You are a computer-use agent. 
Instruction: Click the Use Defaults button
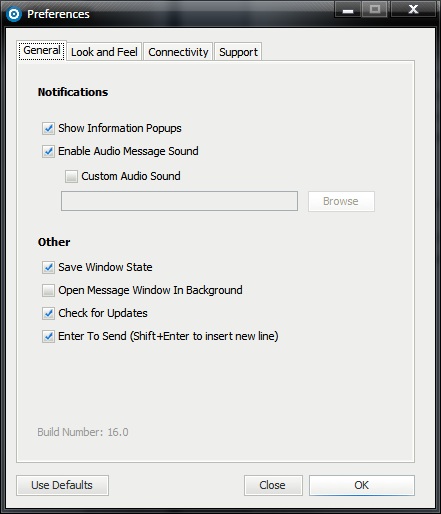pos(62,485)
